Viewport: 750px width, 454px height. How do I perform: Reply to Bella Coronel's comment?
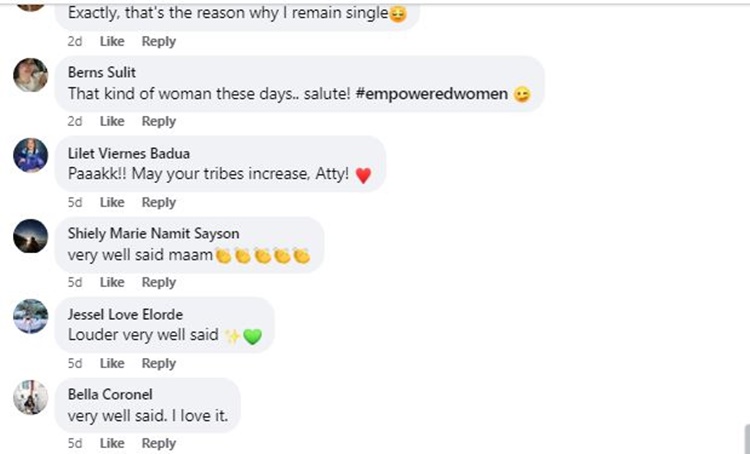pyautogui.click(x=158, y=443)
